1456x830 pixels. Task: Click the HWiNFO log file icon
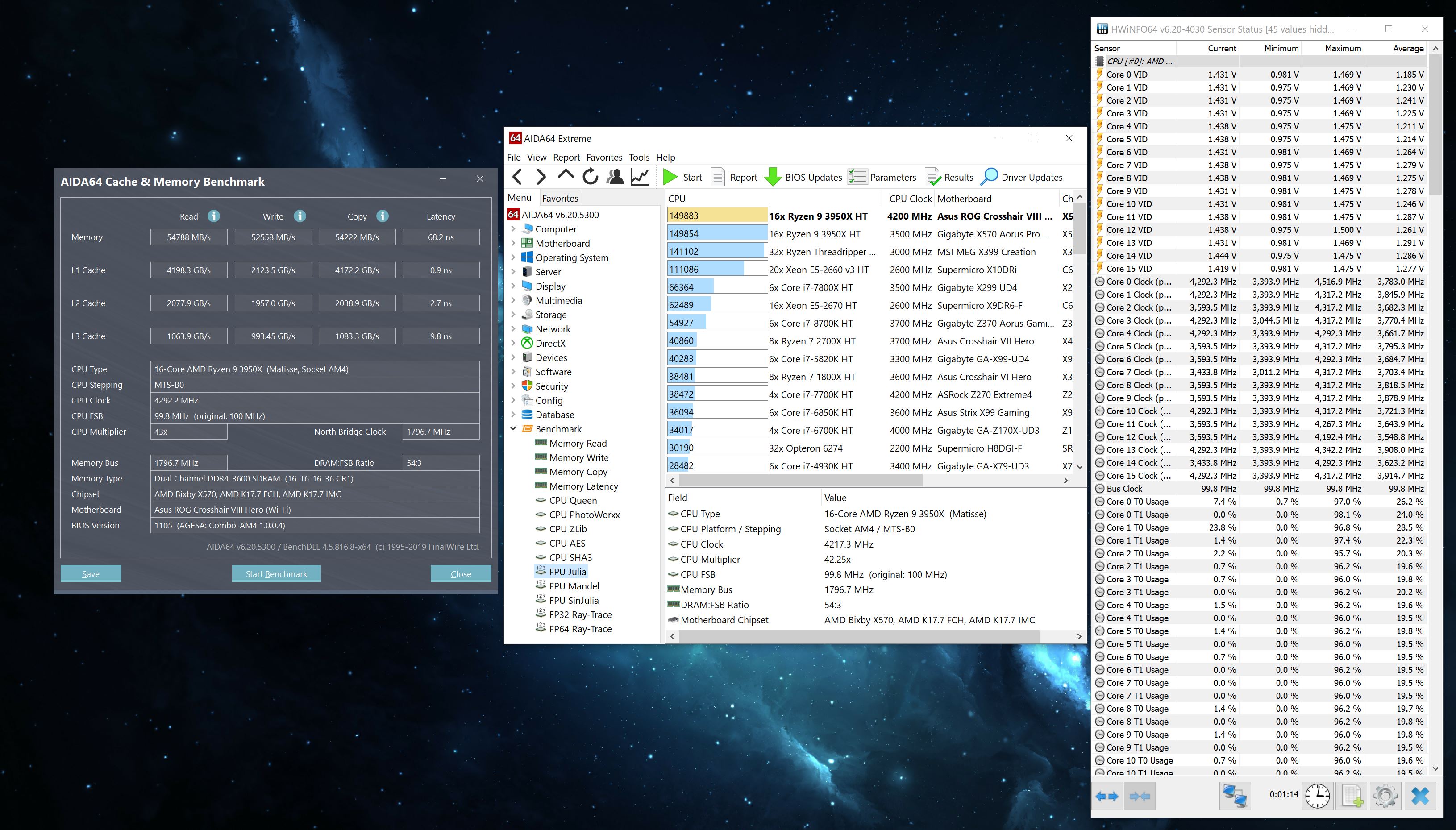point(1352,796)
